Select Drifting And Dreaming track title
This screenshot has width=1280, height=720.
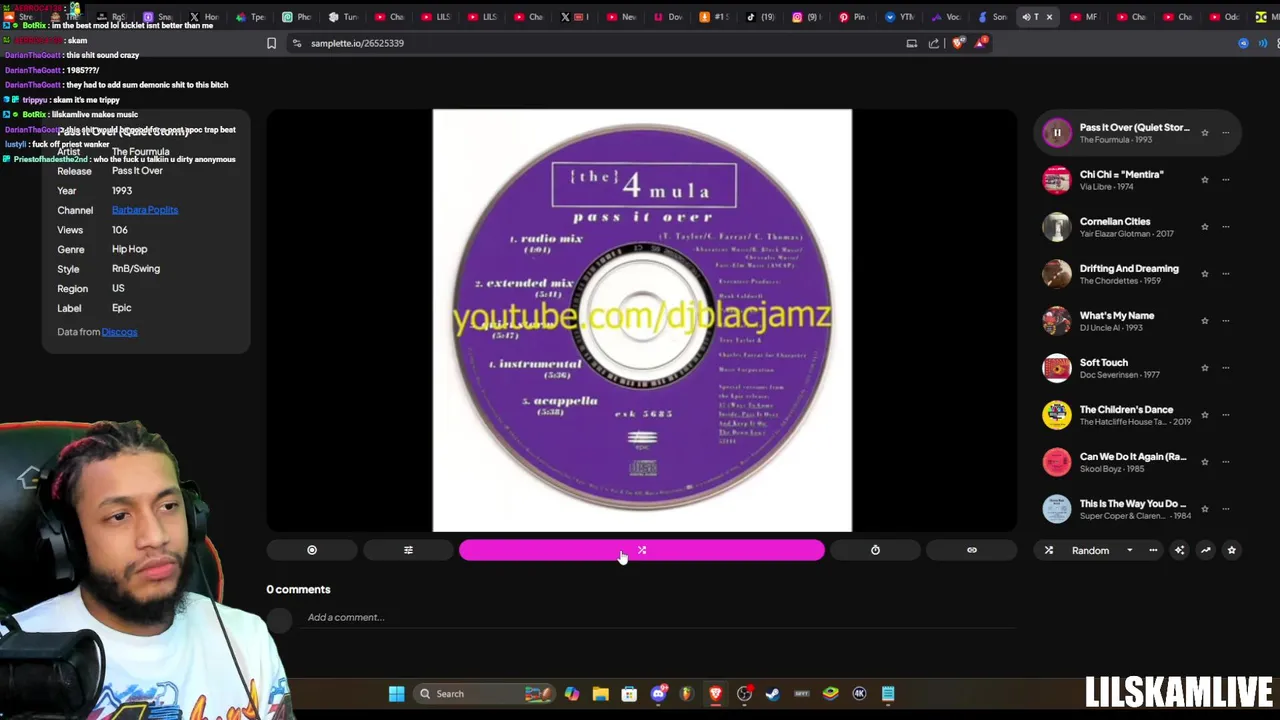click(x=1129, y=268)
